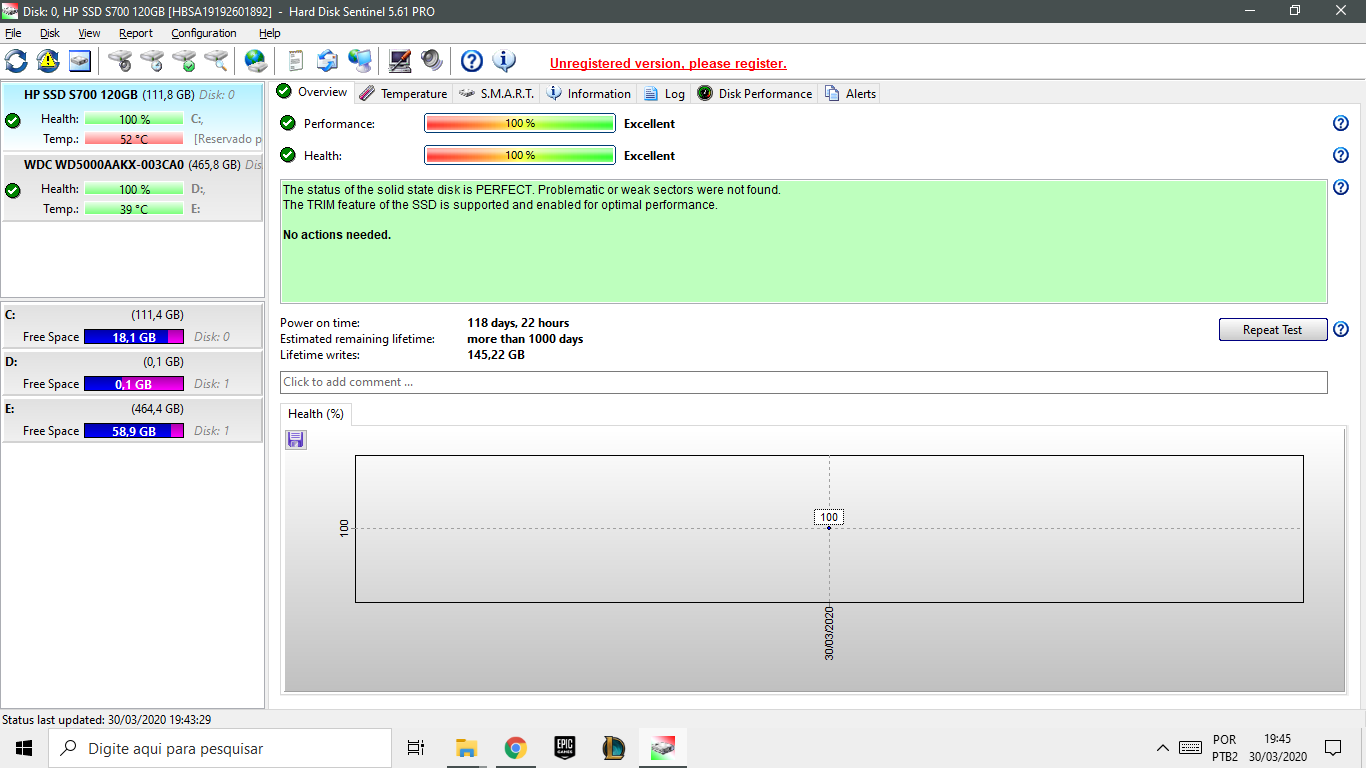Image resolution: width=1366 pixels, height=768 pixels.
Task: Click the info bubble About icon
Action: pyautogui.click(x=504, y=61)
